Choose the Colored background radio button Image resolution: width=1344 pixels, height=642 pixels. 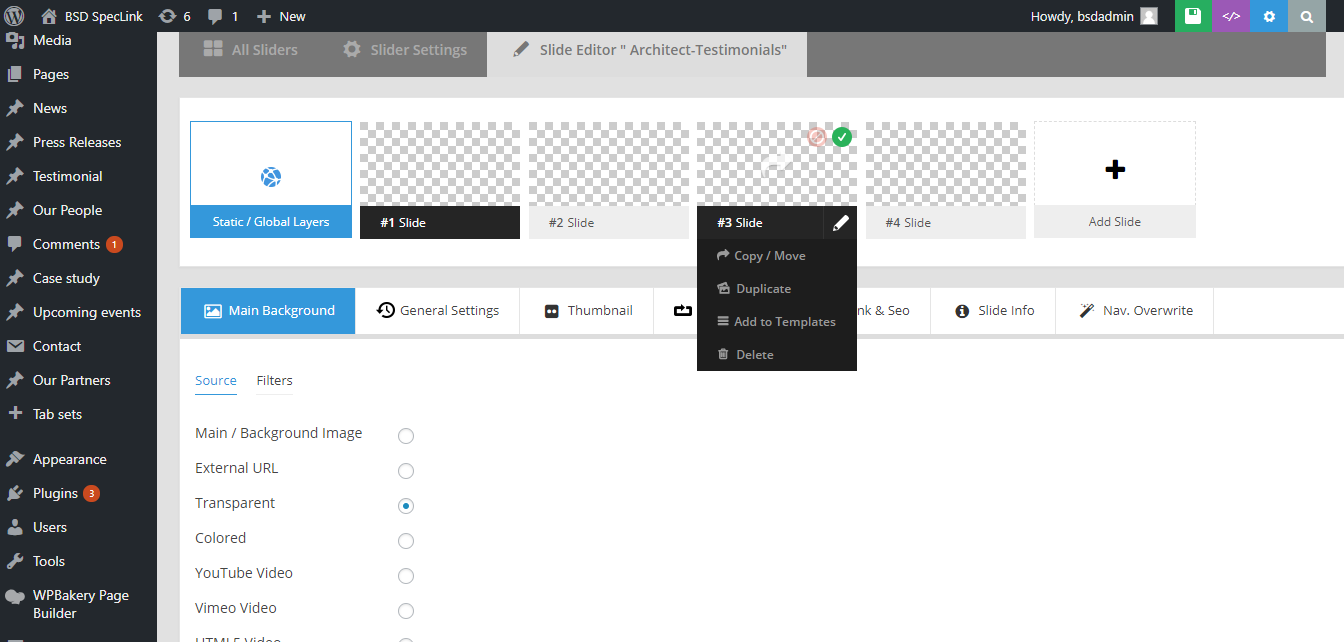pyautogui.click(x=406, y=541)
